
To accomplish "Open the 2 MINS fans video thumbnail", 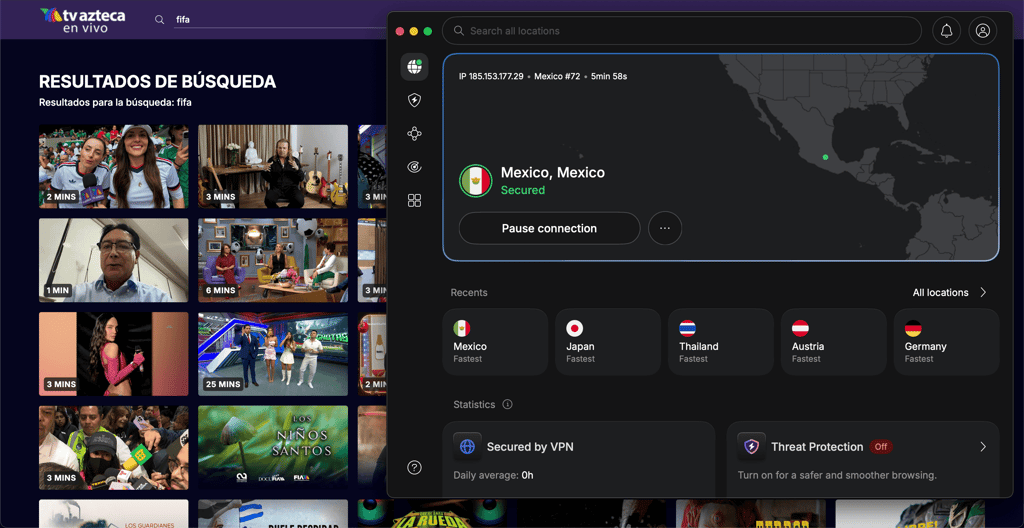I will tap(114, 167).
